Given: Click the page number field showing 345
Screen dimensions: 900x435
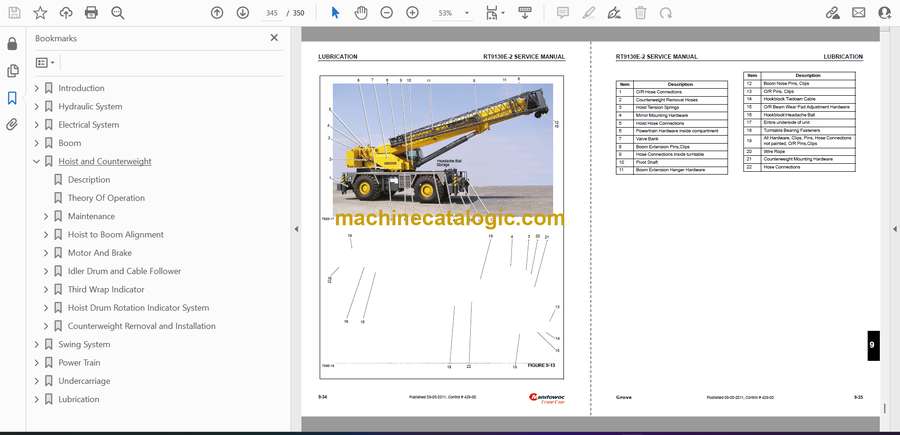Looking at the screenshot, I should tap(272, 13).
